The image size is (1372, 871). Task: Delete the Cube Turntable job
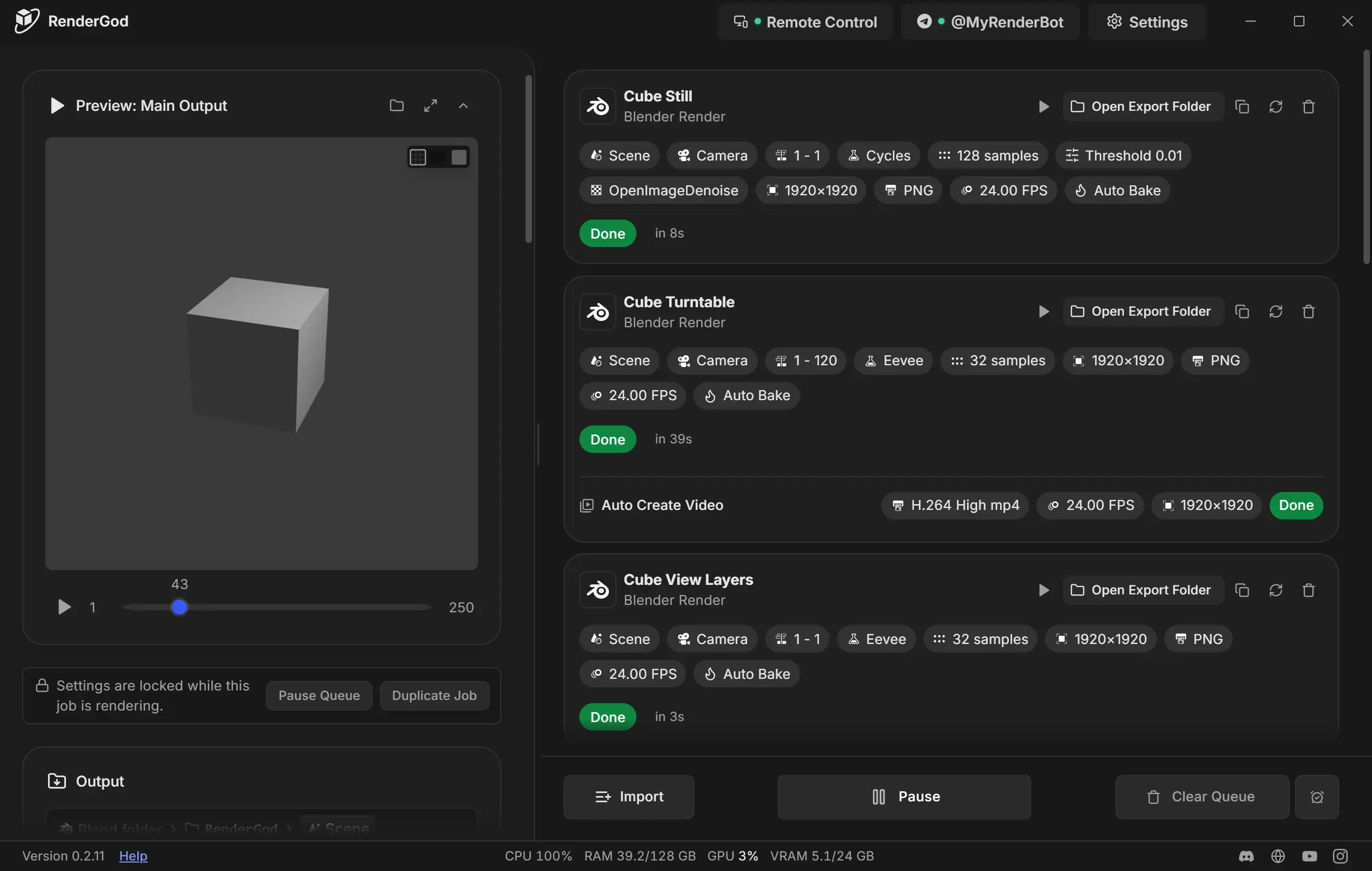click(1309, 311)
